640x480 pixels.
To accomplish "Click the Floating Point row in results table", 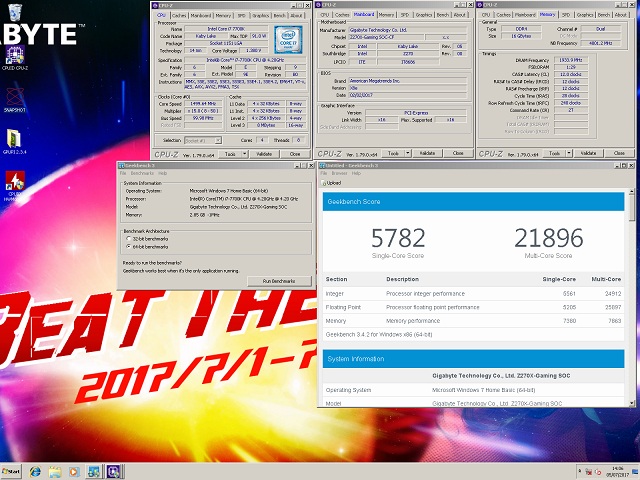I will pyautogui.click(x=473, y=307).
